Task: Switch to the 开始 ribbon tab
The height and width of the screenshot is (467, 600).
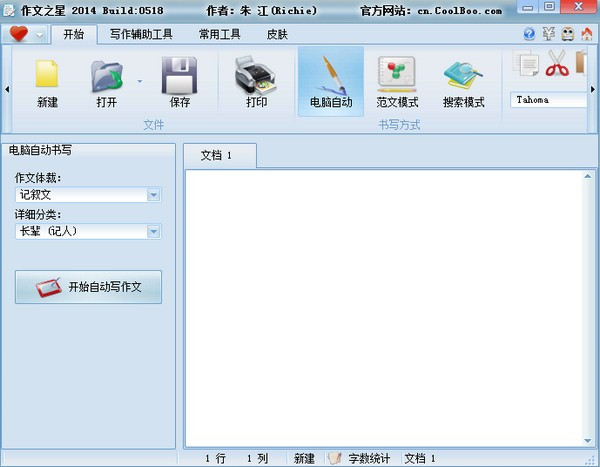Action: tap(73, 34)
